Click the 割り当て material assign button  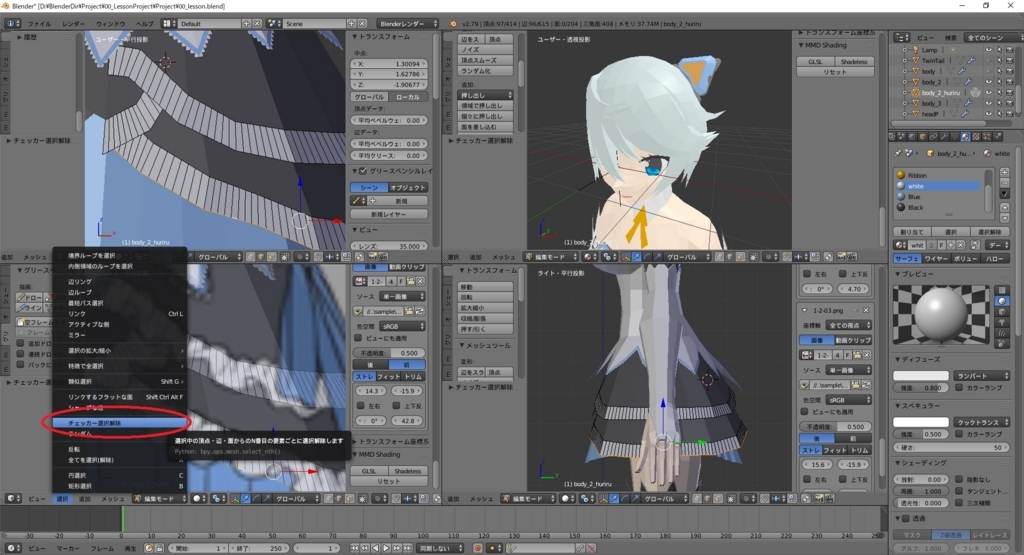pyautogui.click(x=912, y=232)
